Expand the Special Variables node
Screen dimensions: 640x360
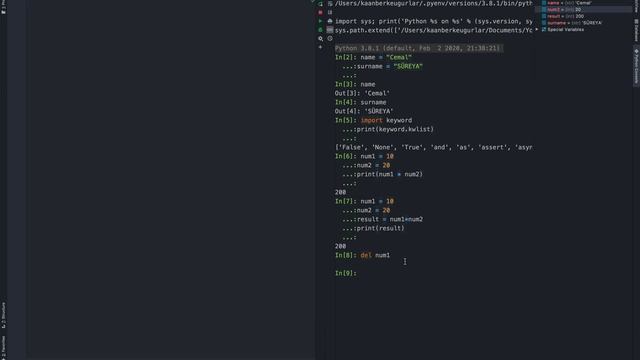pyautogui.click(x=537, y=29)
